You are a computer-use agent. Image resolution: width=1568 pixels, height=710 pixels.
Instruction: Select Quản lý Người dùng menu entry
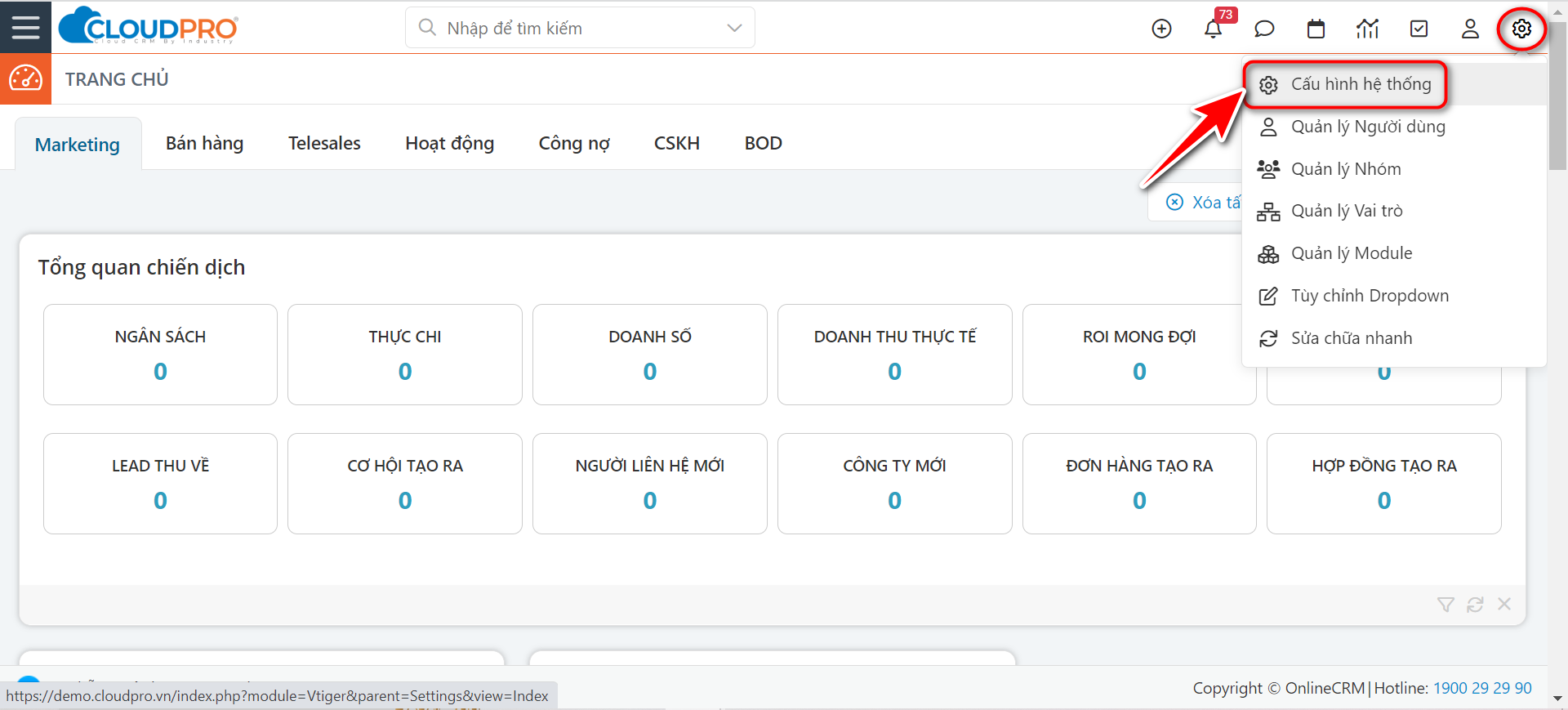[1394, 127]
